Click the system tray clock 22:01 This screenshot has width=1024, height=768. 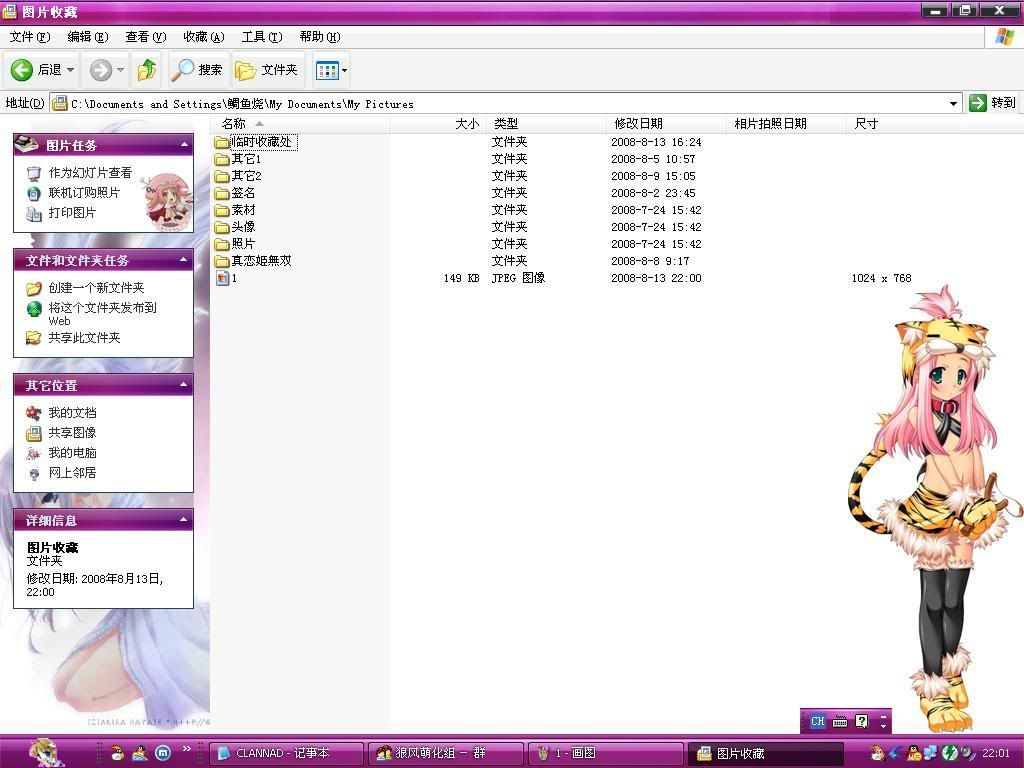point(996,753)
